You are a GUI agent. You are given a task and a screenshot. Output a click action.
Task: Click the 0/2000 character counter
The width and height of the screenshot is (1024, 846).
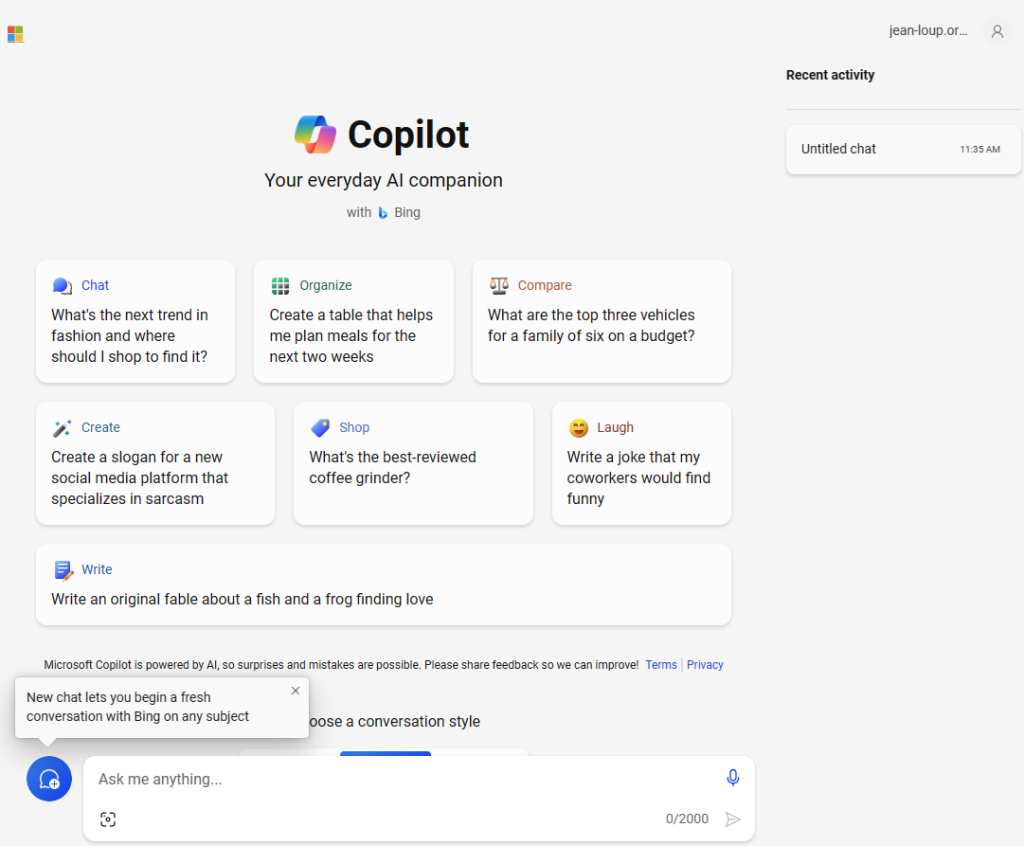687,819
